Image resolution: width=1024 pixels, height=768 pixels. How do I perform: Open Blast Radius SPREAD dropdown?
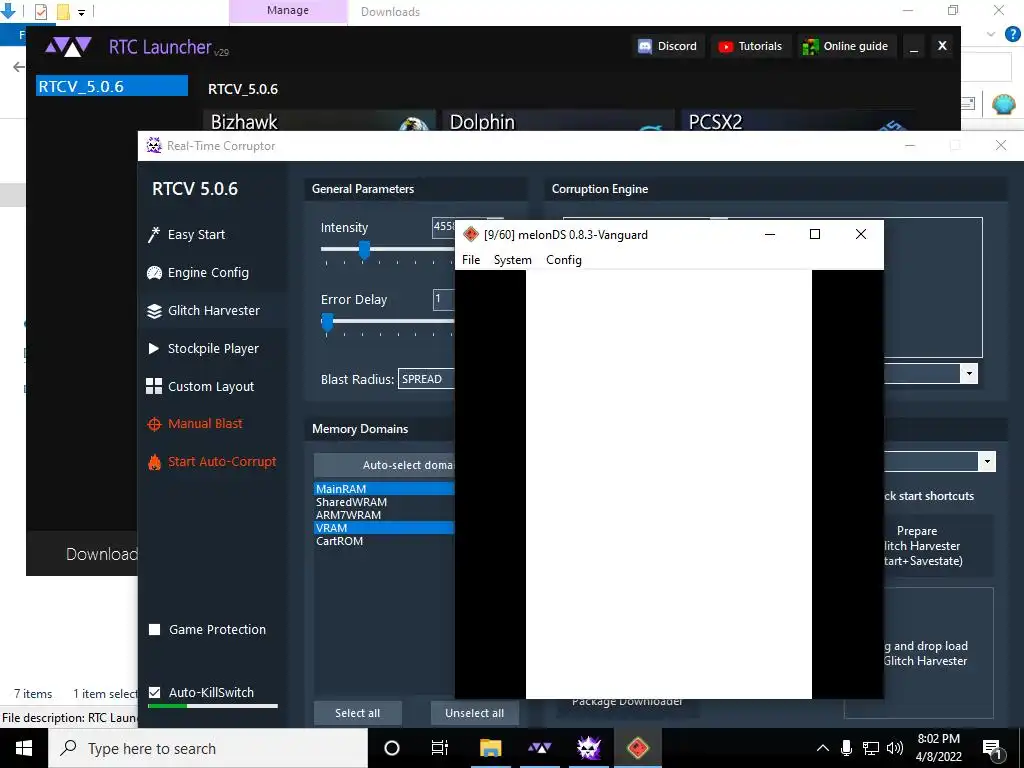coord(426,379)
